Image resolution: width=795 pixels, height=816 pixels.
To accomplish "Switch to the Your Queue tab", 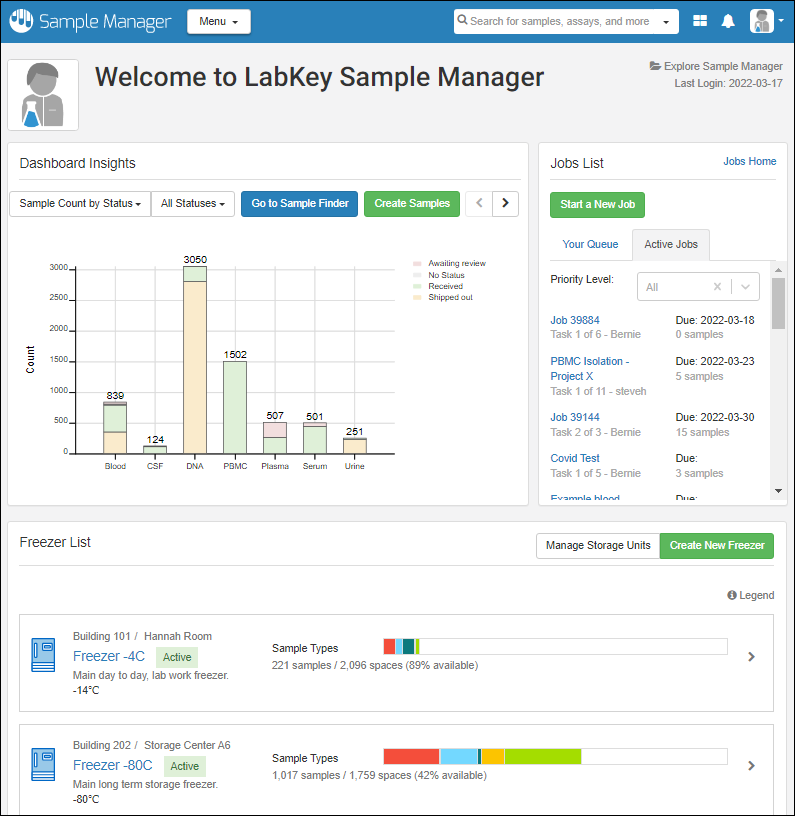I will pos(590,244).
